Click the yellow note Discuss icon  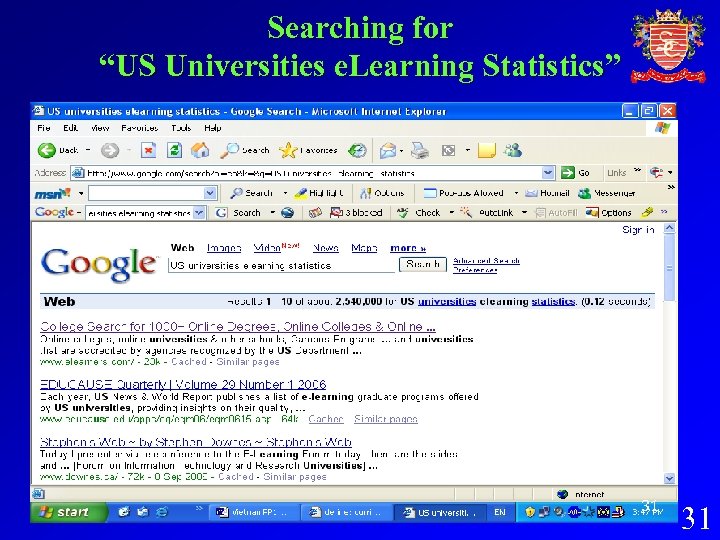487,150
